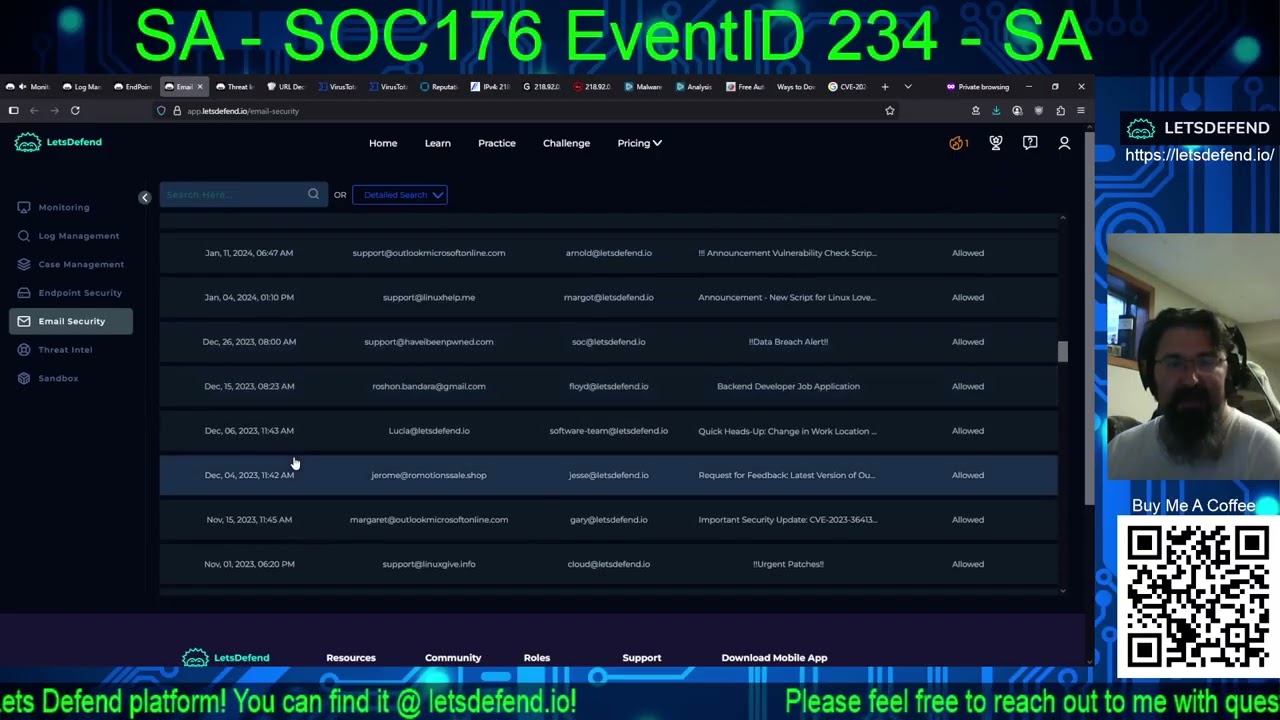Expand the Pricing dropdown menu
This screenshot has width=1280, height=720.
point(639,143)
